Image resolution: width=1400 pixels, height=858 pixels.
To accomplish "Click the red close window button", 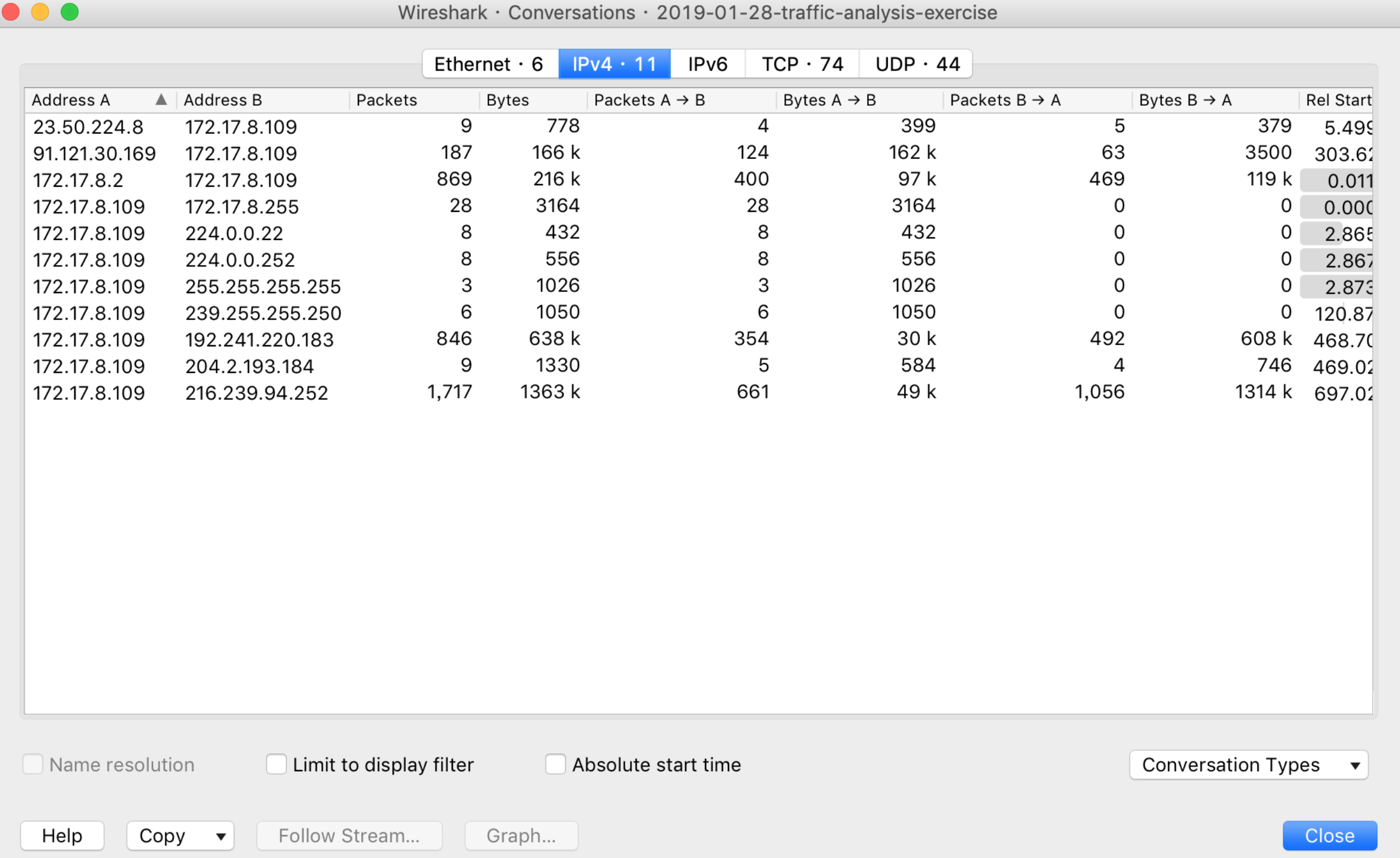I will (x=11, y=12).
